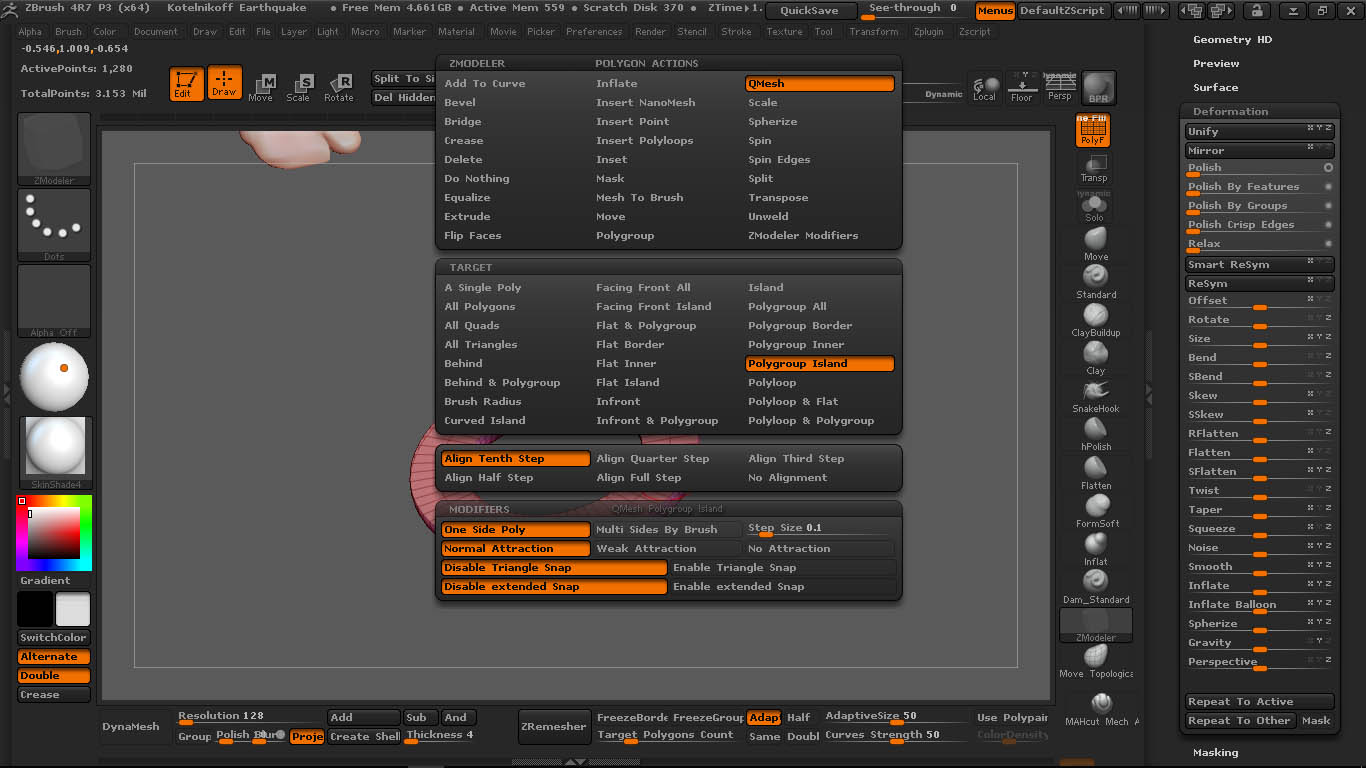
Task: Expand the Surface panel
Action: (x=1216, y=87)
